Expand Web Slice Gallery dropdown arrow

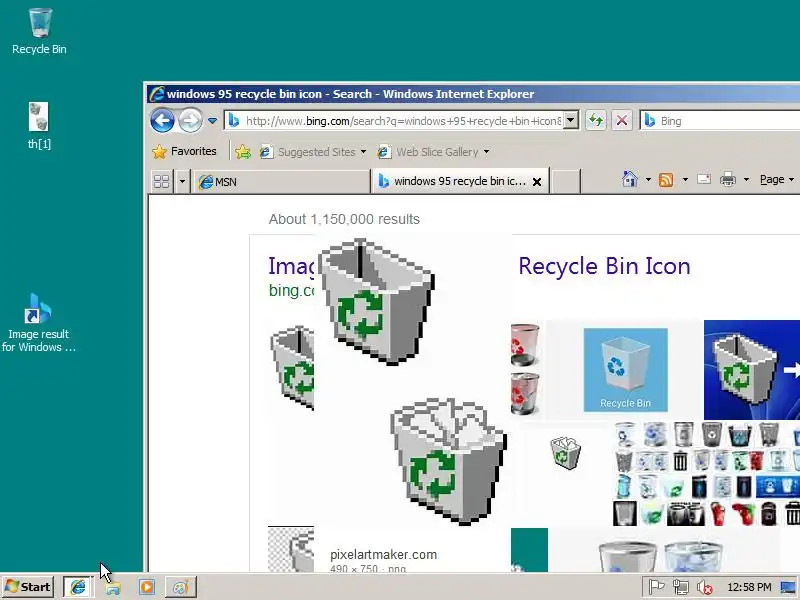click(486, 152)
